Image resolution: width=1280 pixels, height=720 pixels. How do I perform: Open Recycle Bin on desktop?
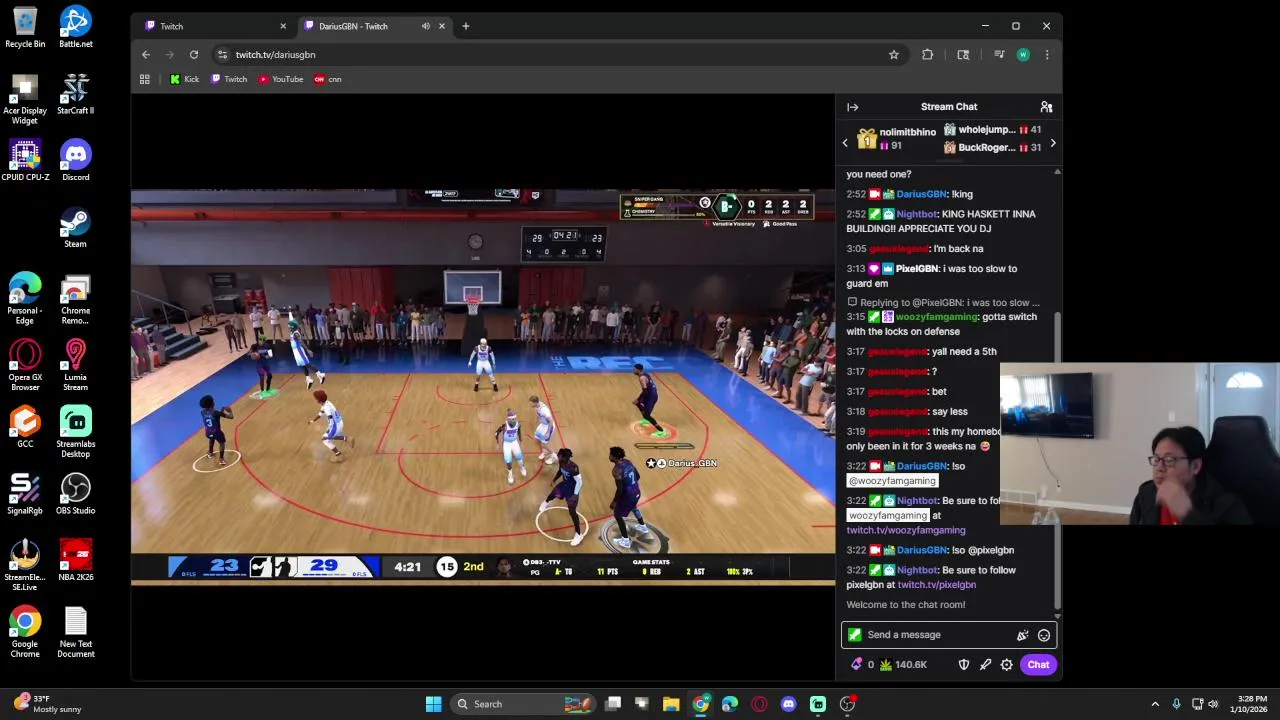[25, 27]
